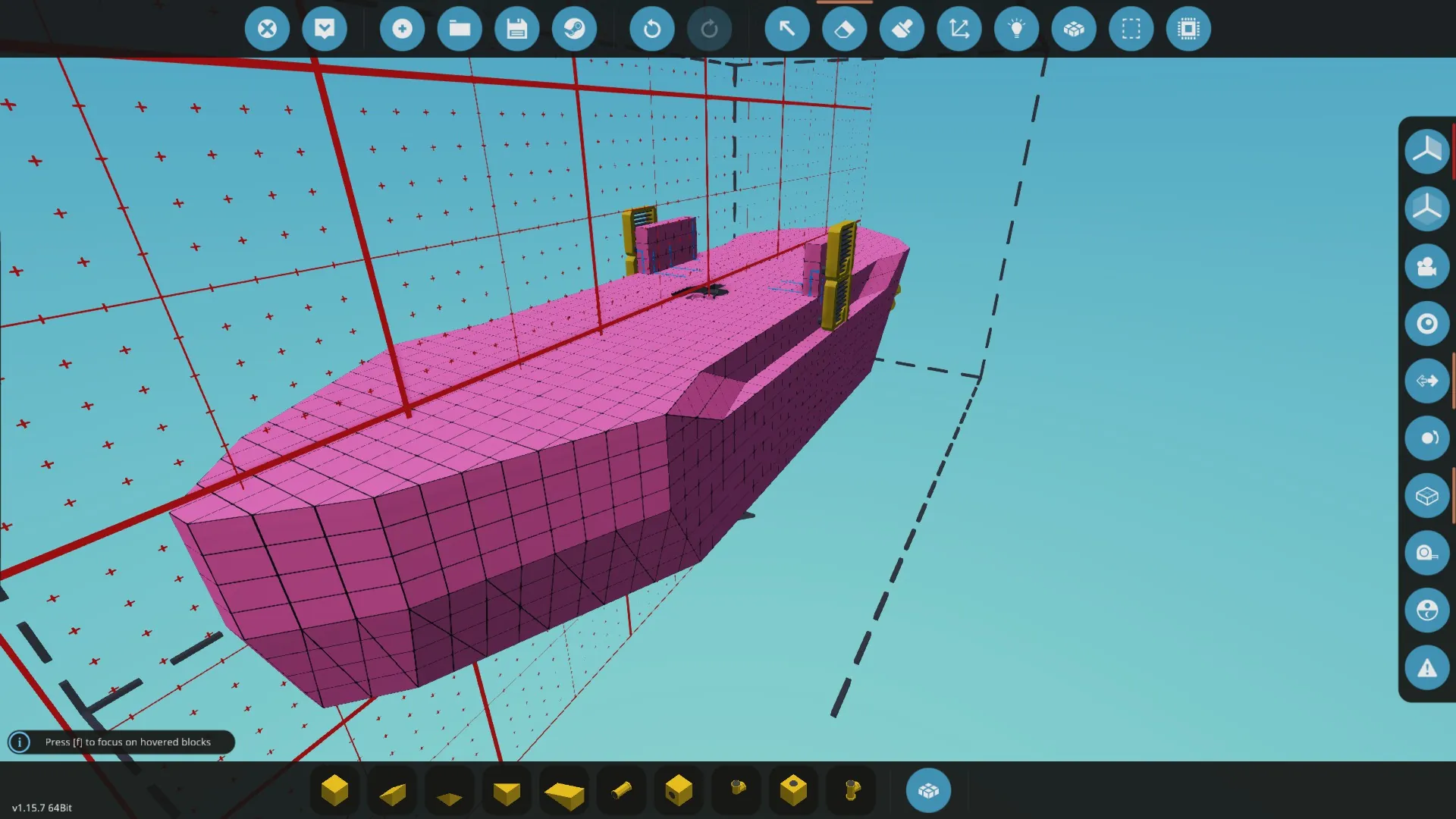Screen dimensions: 1456x819
Task: Toggle the measuring tape tool
Action: pyautogui.click(x=1426, y=553)
